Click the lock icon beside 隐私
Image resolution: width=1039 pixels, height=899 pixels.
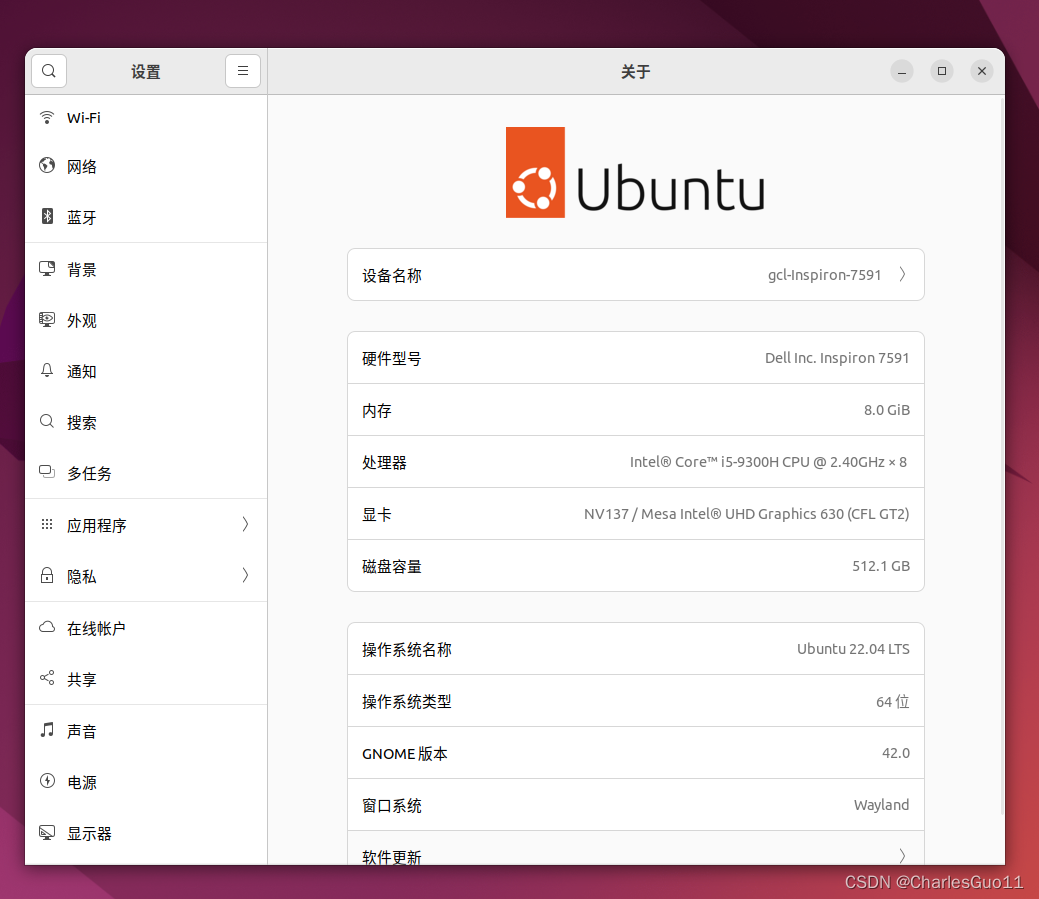(46, 575)
